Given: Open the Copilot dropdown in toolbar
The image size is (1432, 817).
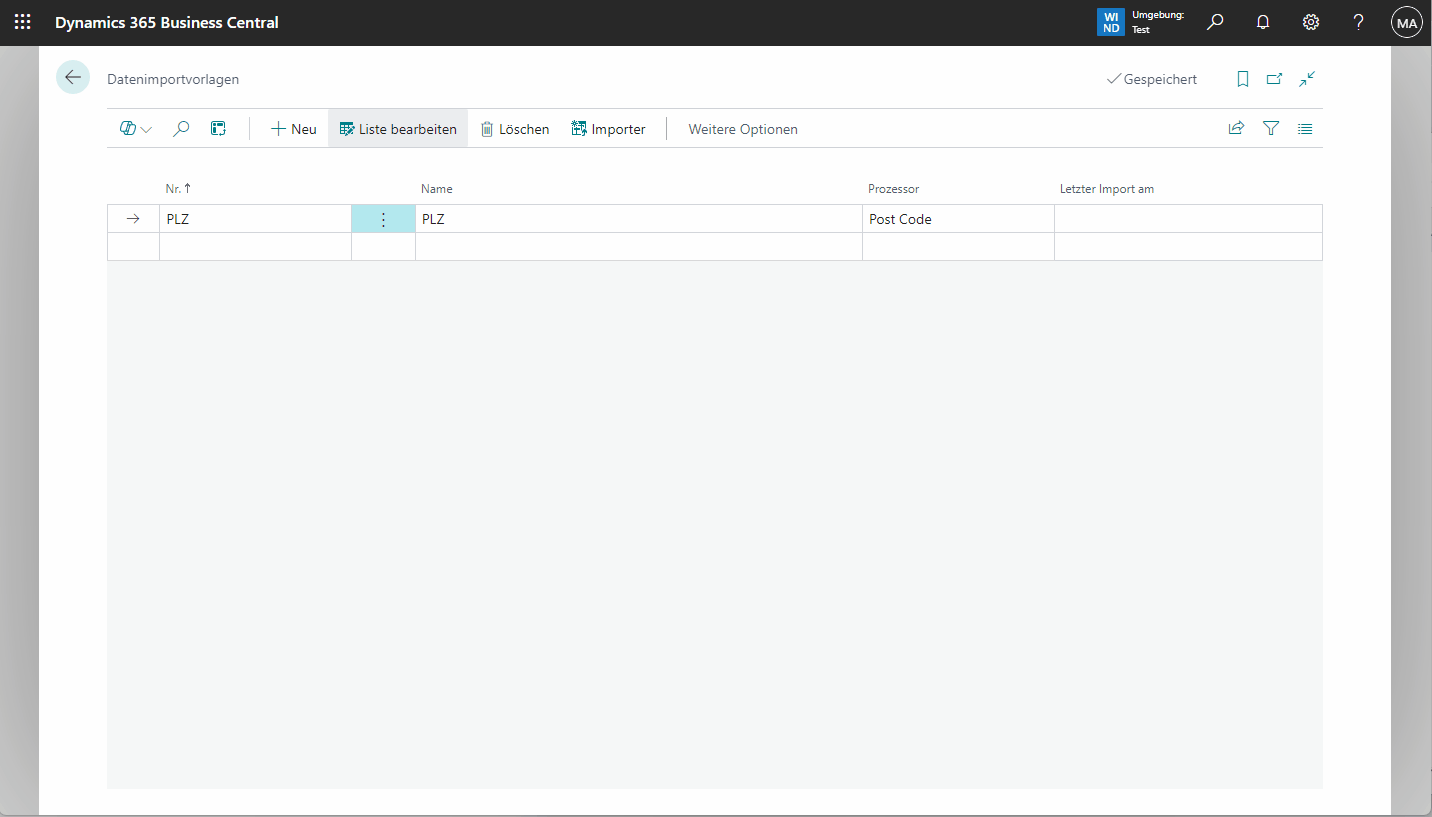Looking at the screenshot, I should point(135,129).
